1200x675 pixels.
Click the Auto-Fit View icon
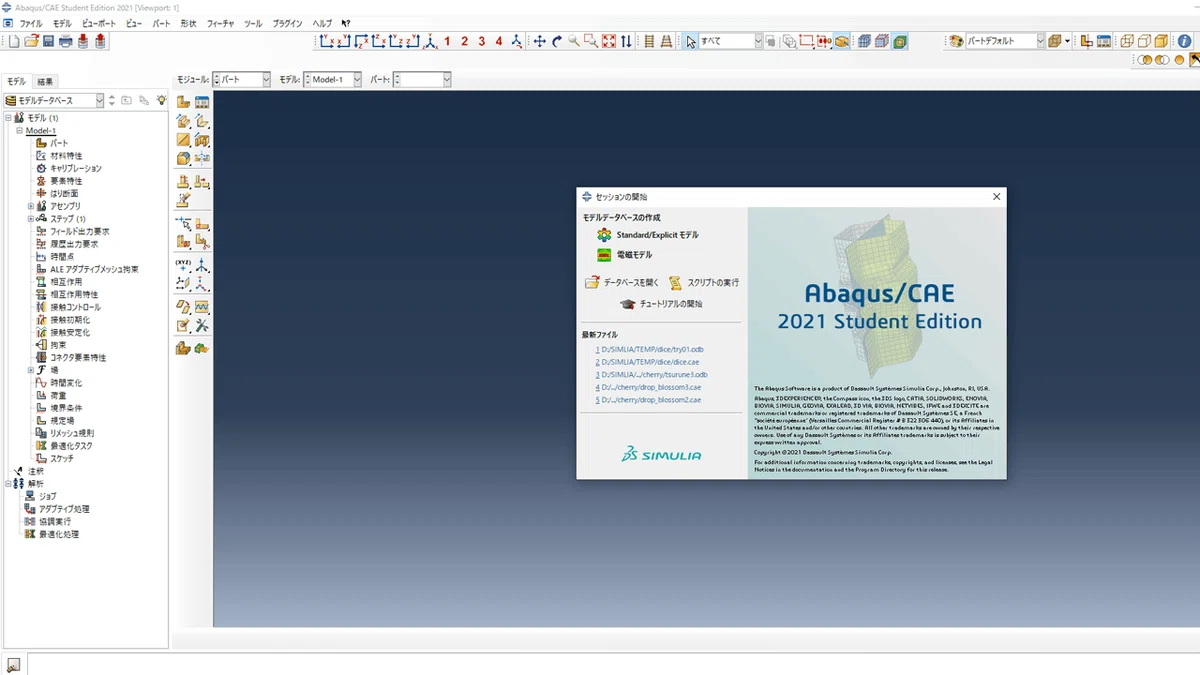tap(608, 41)
